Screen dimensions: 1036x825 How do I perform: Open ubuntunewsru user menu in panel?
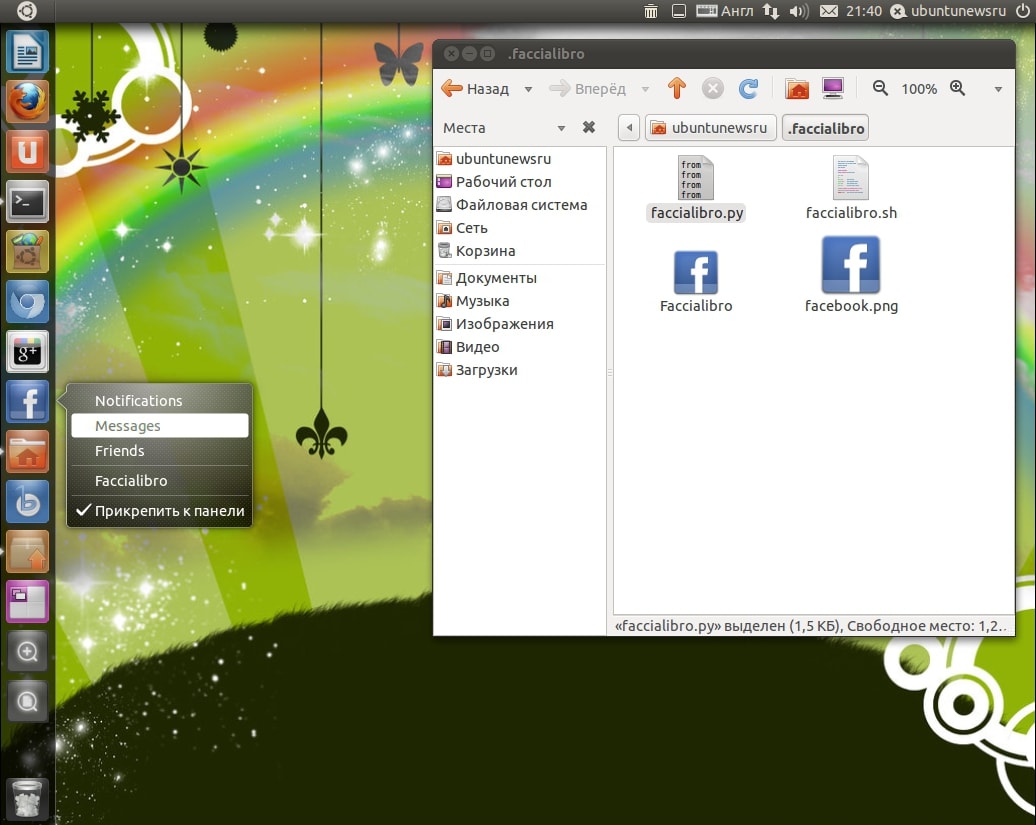[x=949, y=11]
